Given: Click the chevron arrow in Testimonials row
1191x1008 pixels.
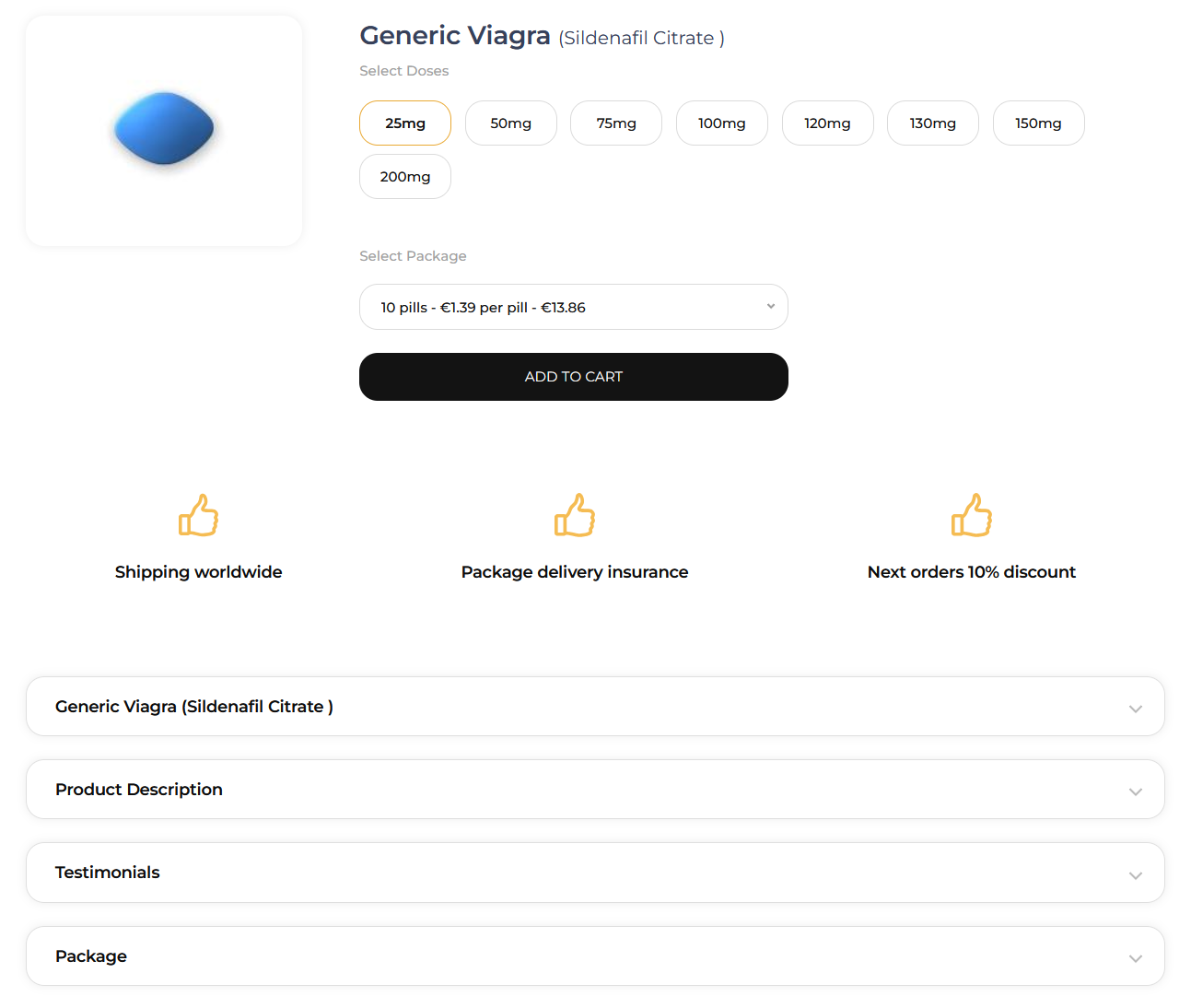Looking at the screenshot, I should coord(1136,875).
